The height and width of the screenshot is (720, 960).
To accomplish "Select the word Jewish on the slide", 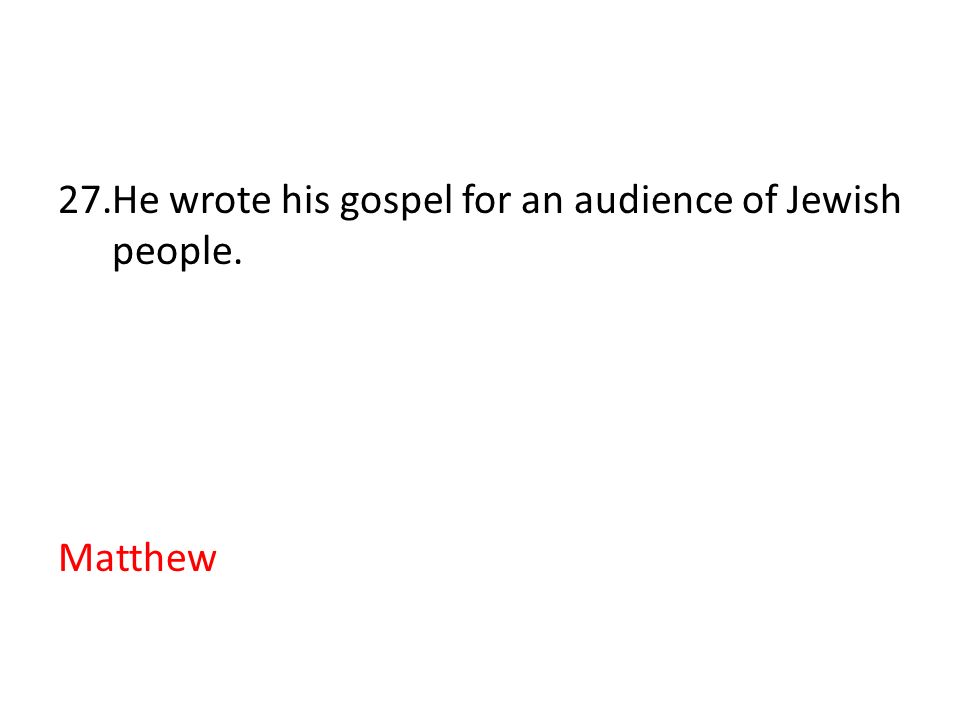I will [843, 200].
